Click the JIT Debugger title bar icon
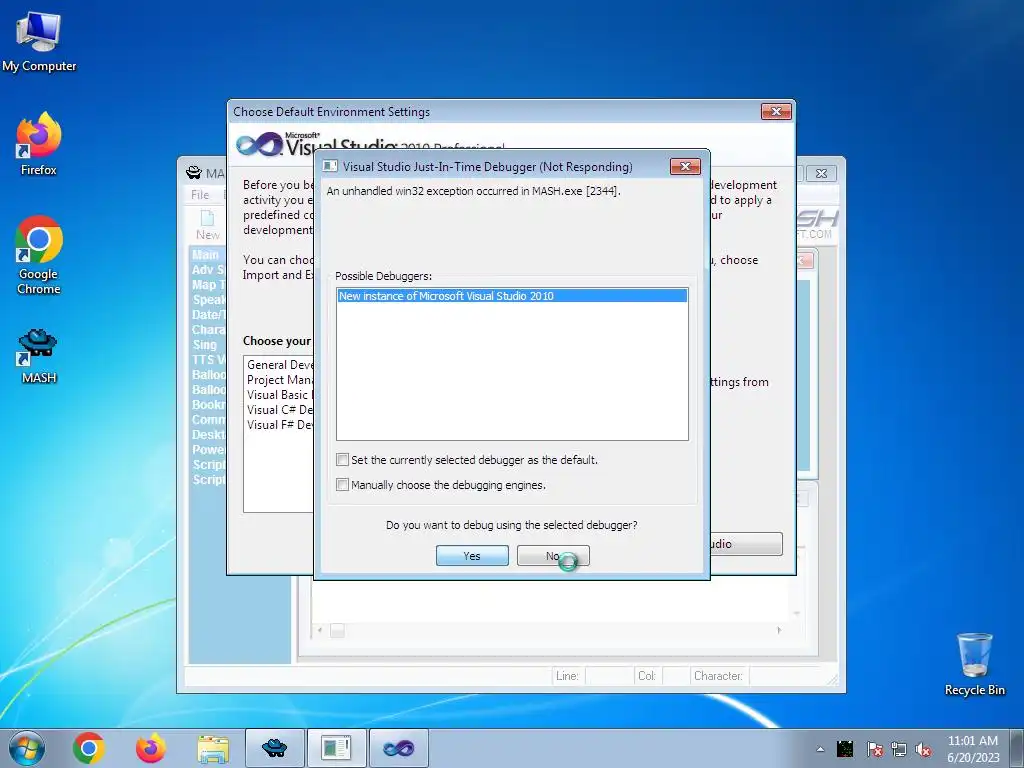The height and width of the screenshot is (768, 1024). point(330,167)
